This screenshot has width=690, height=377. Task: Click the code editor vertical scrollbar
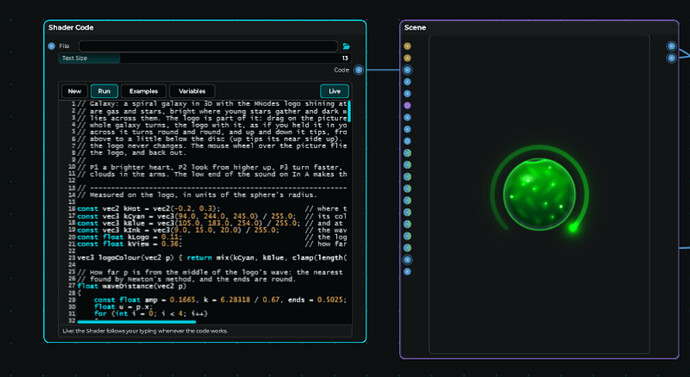click(349, 111)
